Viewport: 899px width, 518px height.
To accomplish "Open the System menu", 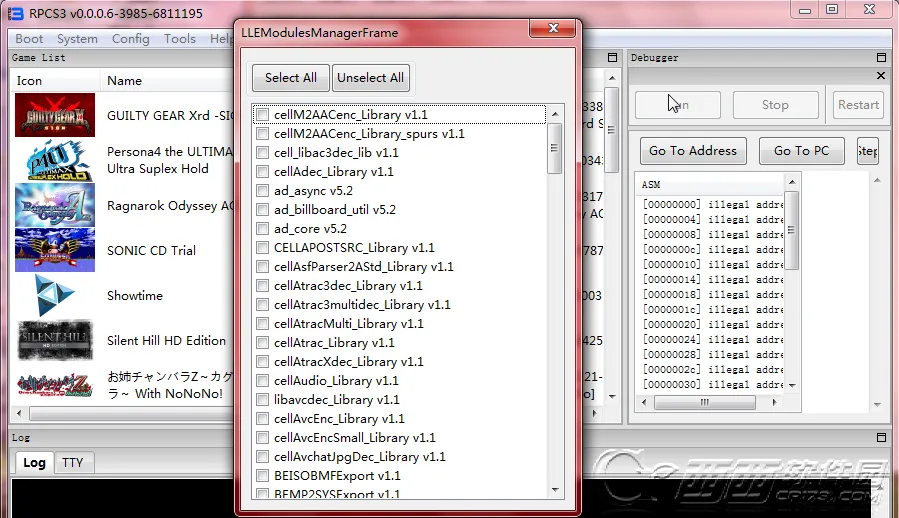I will (x=77, y=38).
